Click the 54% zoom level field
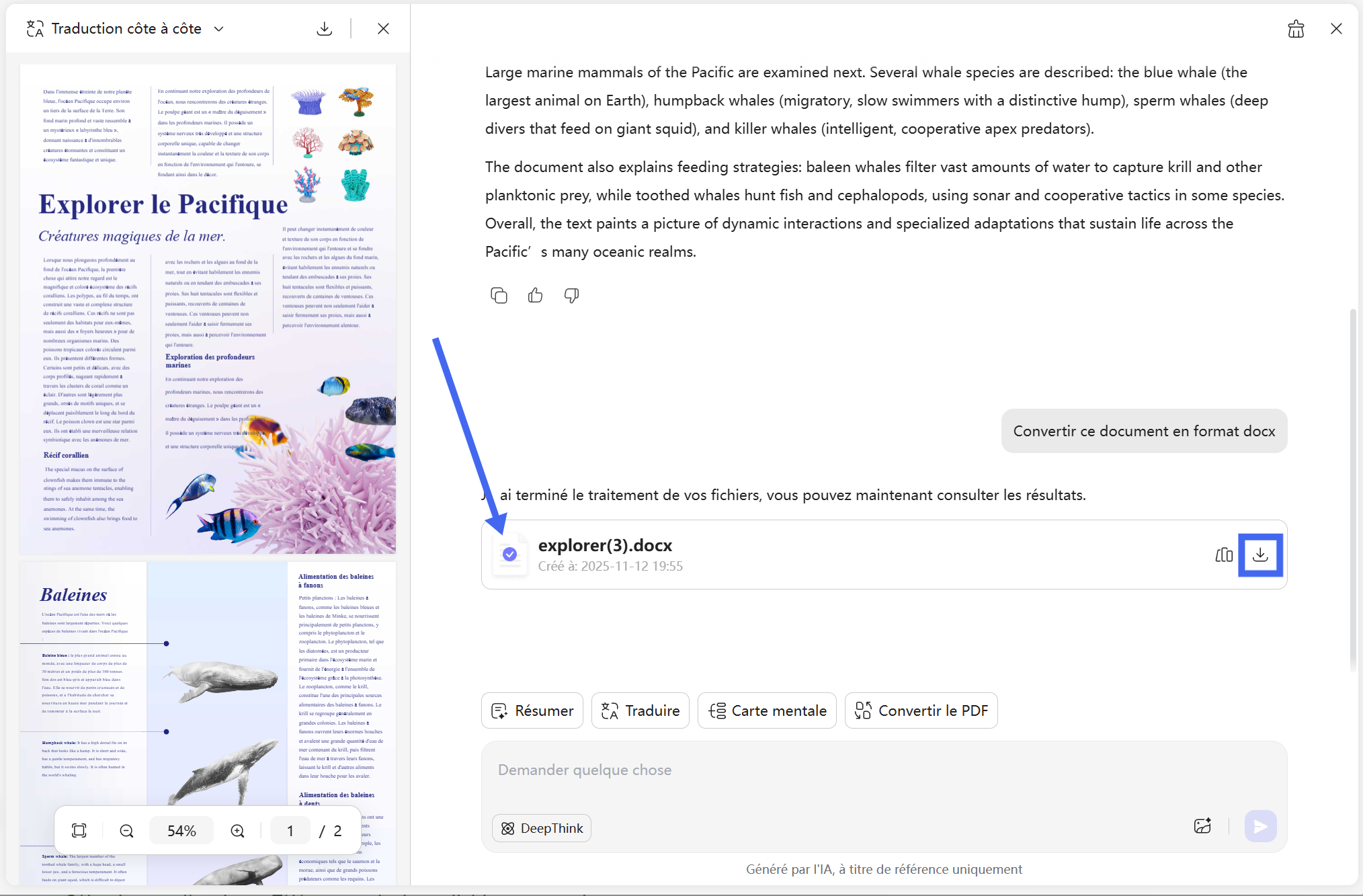1363x896 pixels. pos(181,831)
